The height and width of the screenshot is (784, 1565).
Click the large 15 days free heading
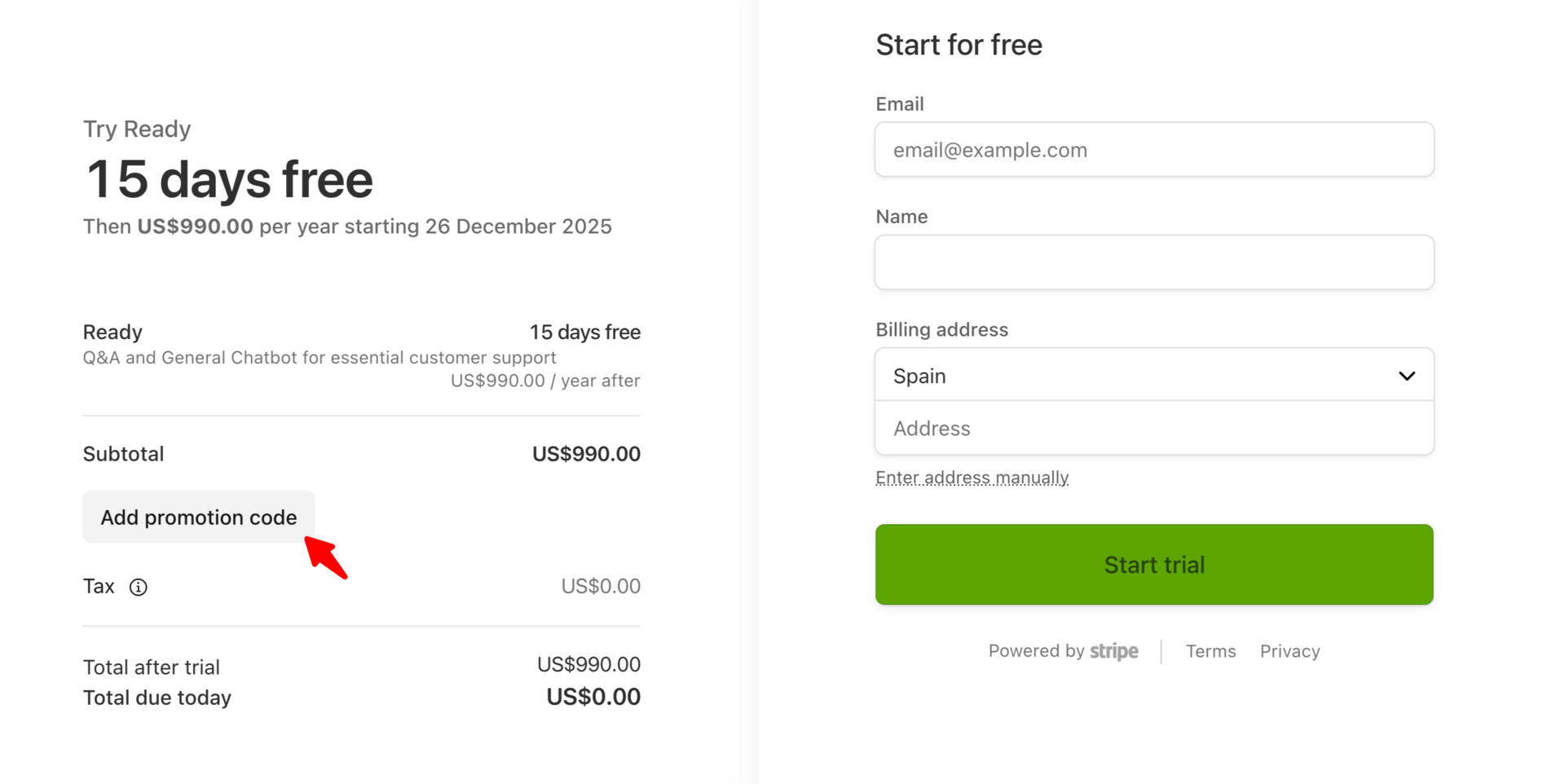pos(229,179)
